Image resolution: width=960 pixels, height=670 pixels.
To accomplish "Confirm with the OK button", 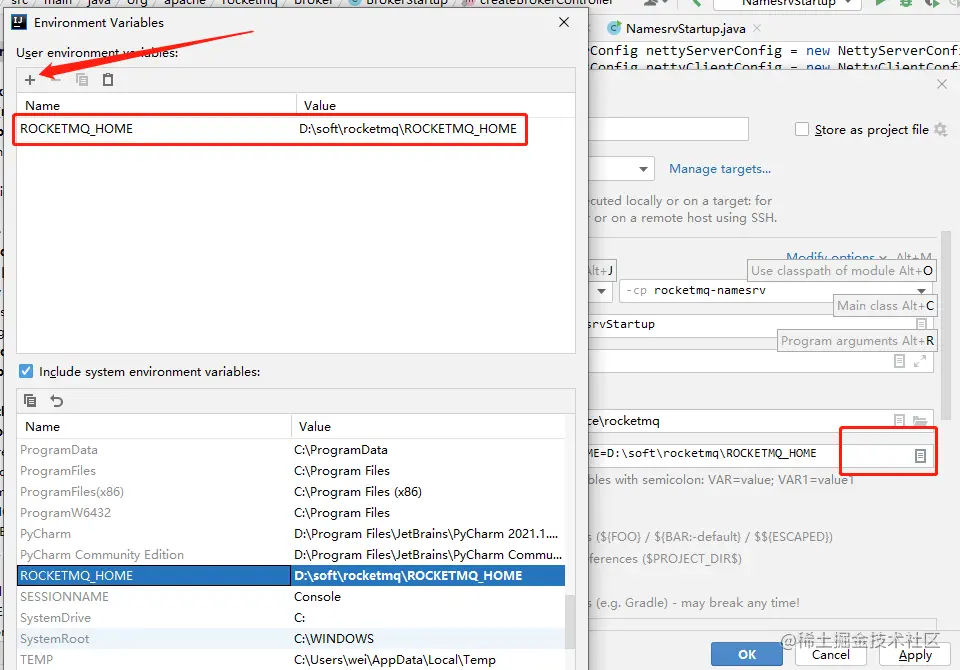I will point(746,654).
